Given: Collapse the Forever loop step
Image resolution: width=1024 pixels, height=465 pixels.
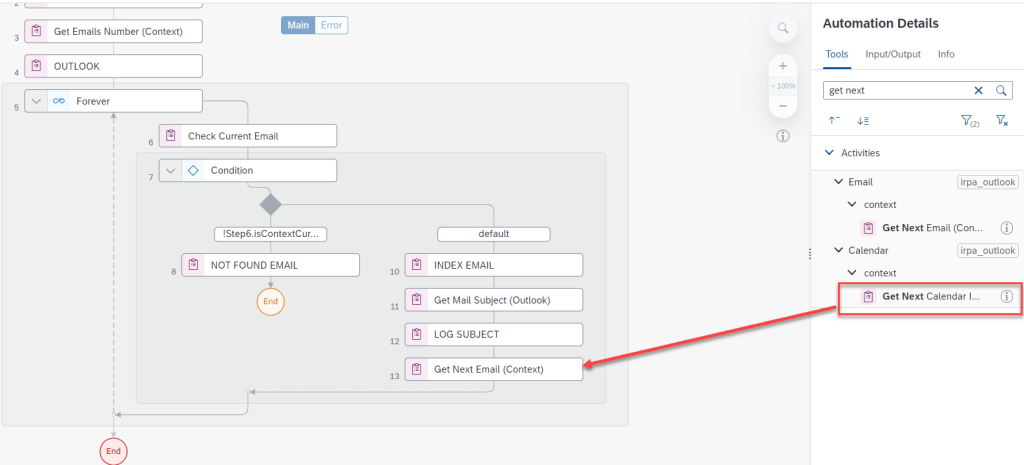Looking at the screenshot, I should coord(37,101).
